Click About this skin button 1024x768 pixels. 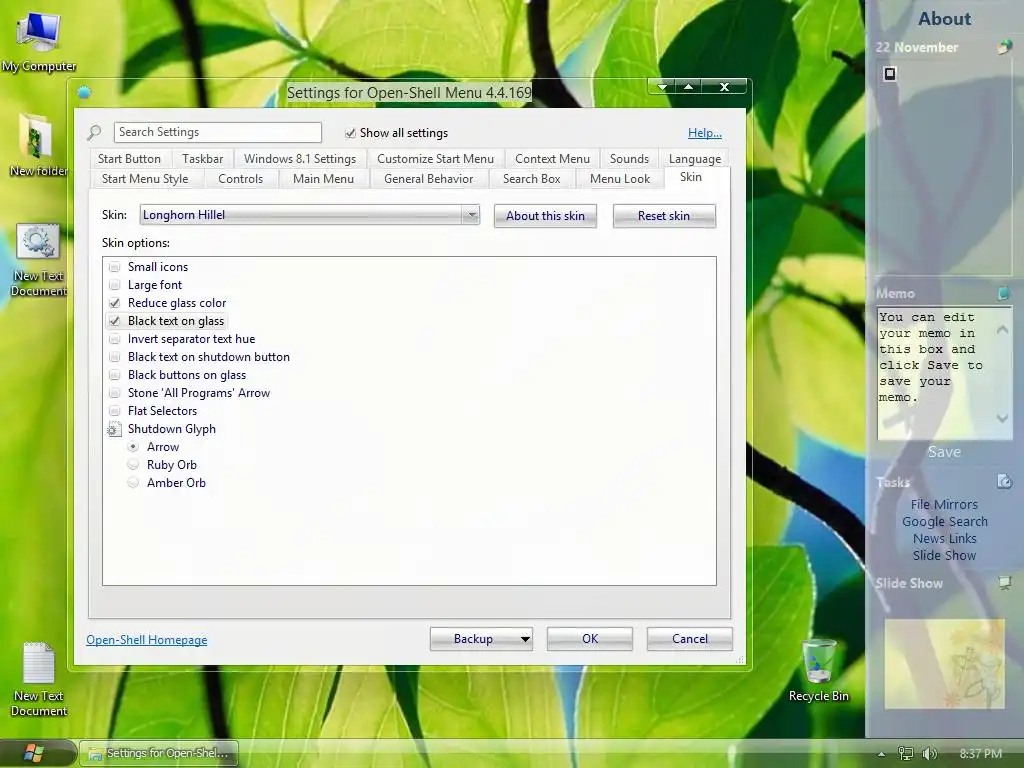click(x=545, y=216)
